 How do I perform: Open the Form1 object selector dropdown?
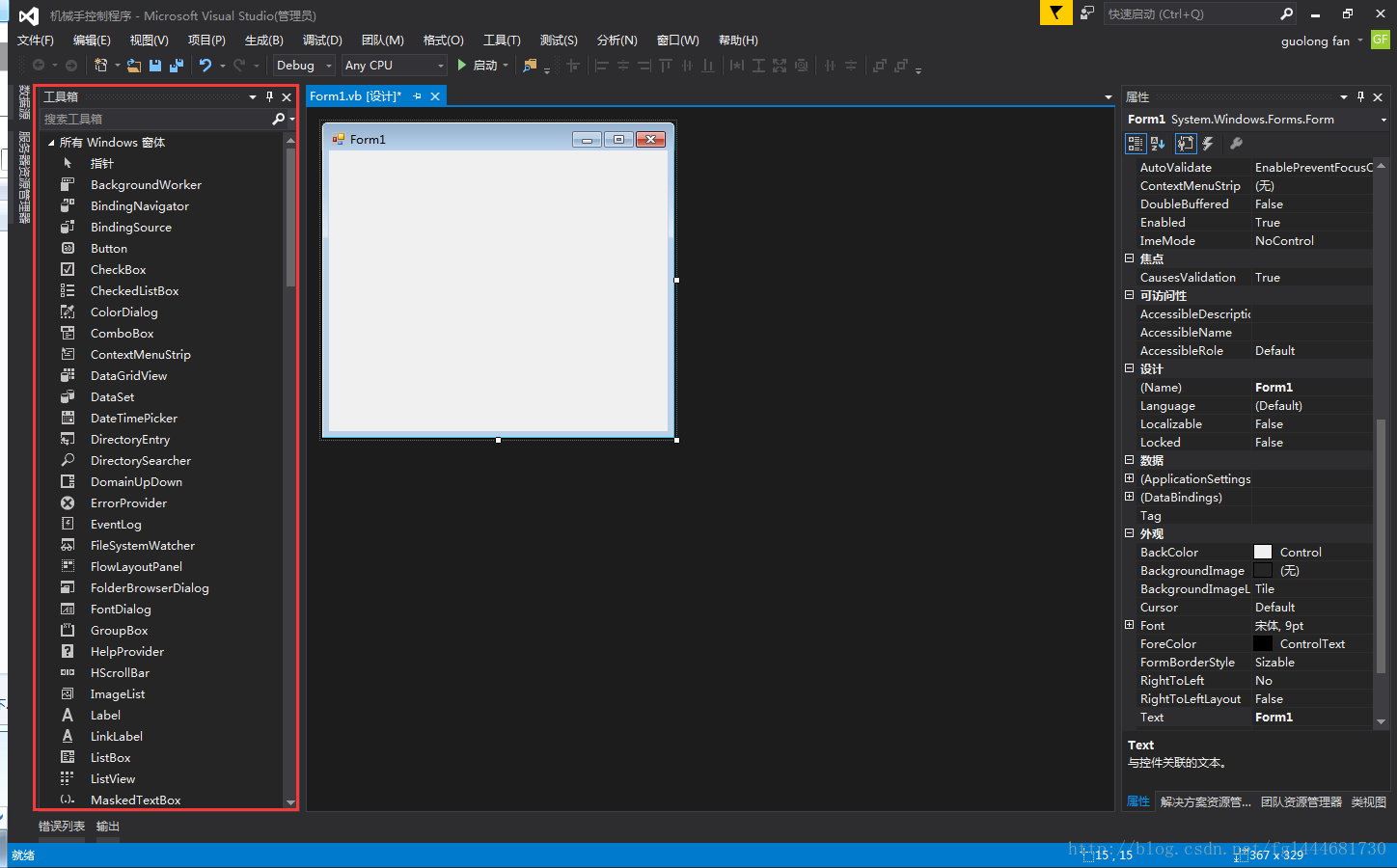pos(1383,120)
